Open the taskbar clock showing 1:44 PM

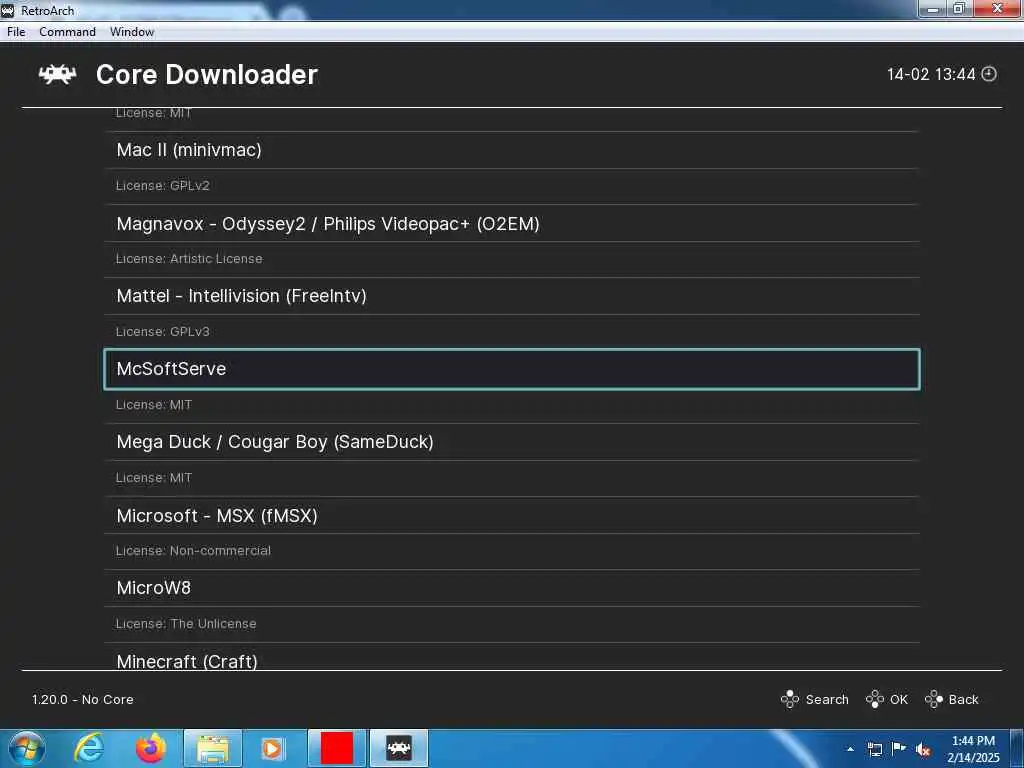[973, 749]
